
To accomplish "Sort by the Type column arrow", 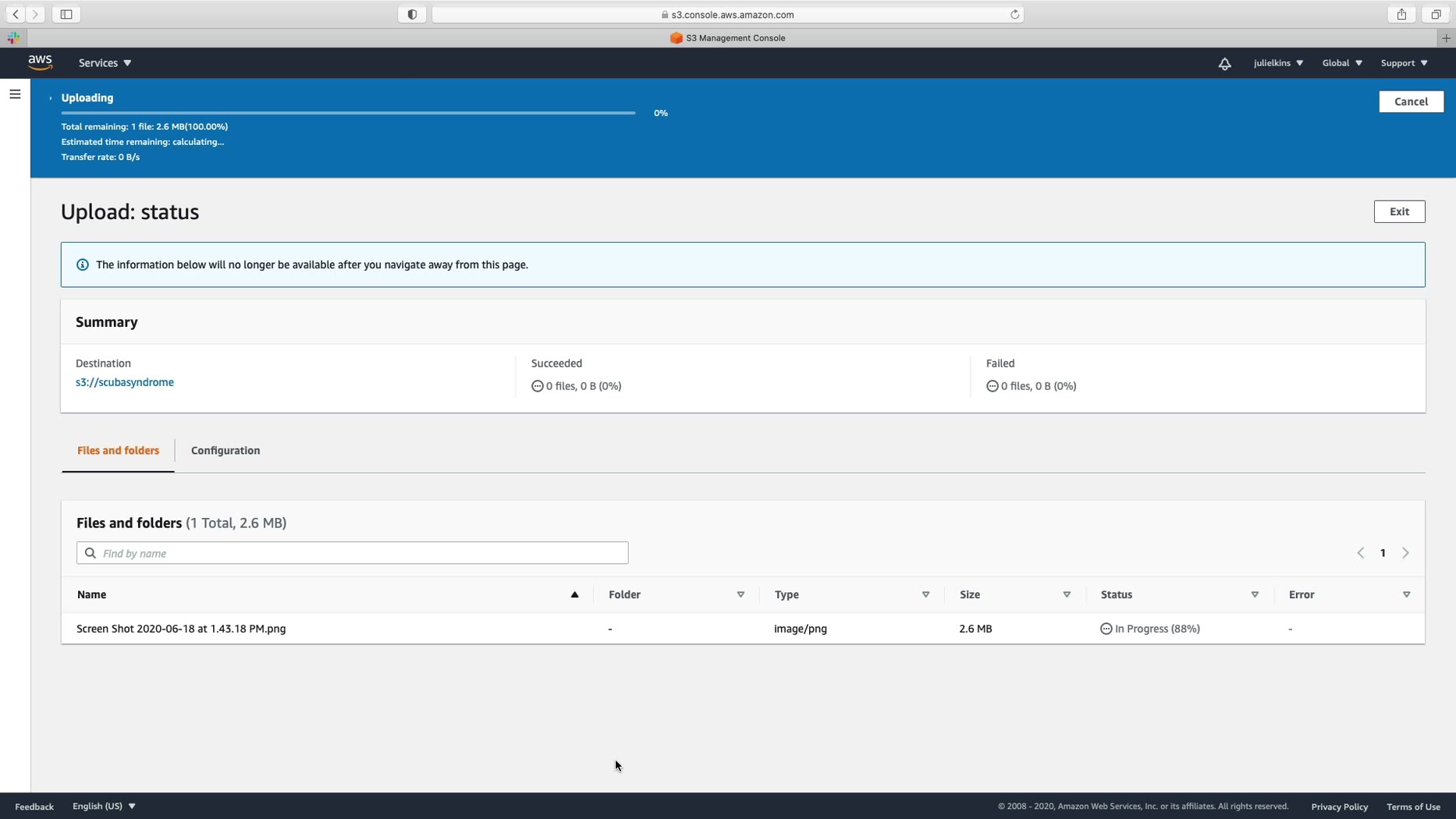I will [925, 594].
